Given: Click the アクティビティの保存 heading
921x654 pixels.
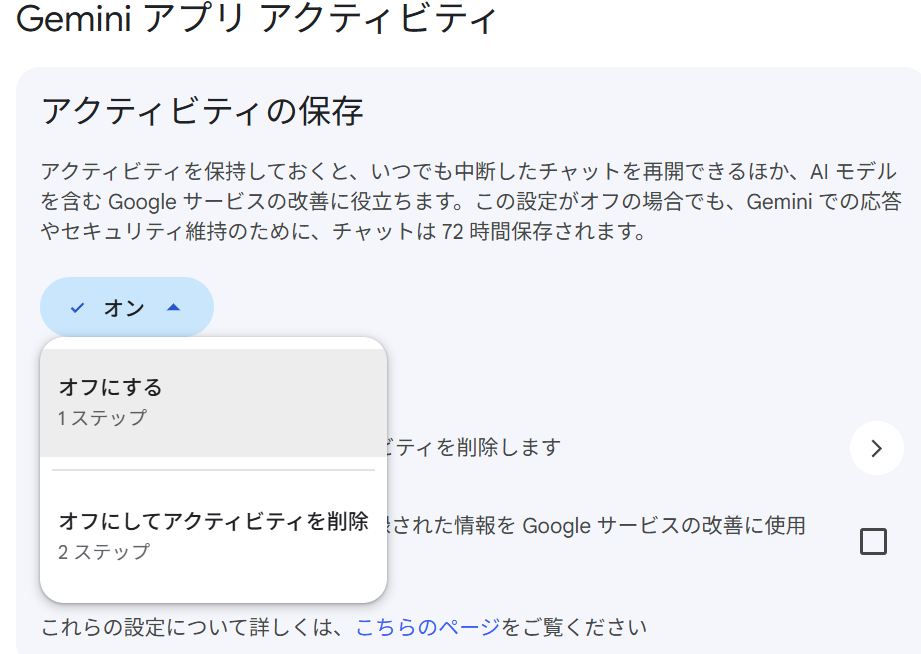Looking at the screenshot, I should pos(202,111).
